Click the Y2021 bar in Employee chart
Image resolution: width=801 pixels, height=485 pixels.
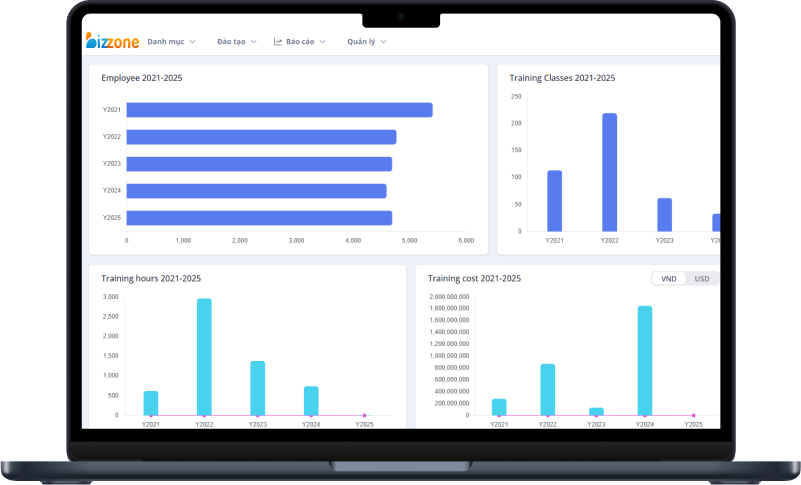(279, 110)
